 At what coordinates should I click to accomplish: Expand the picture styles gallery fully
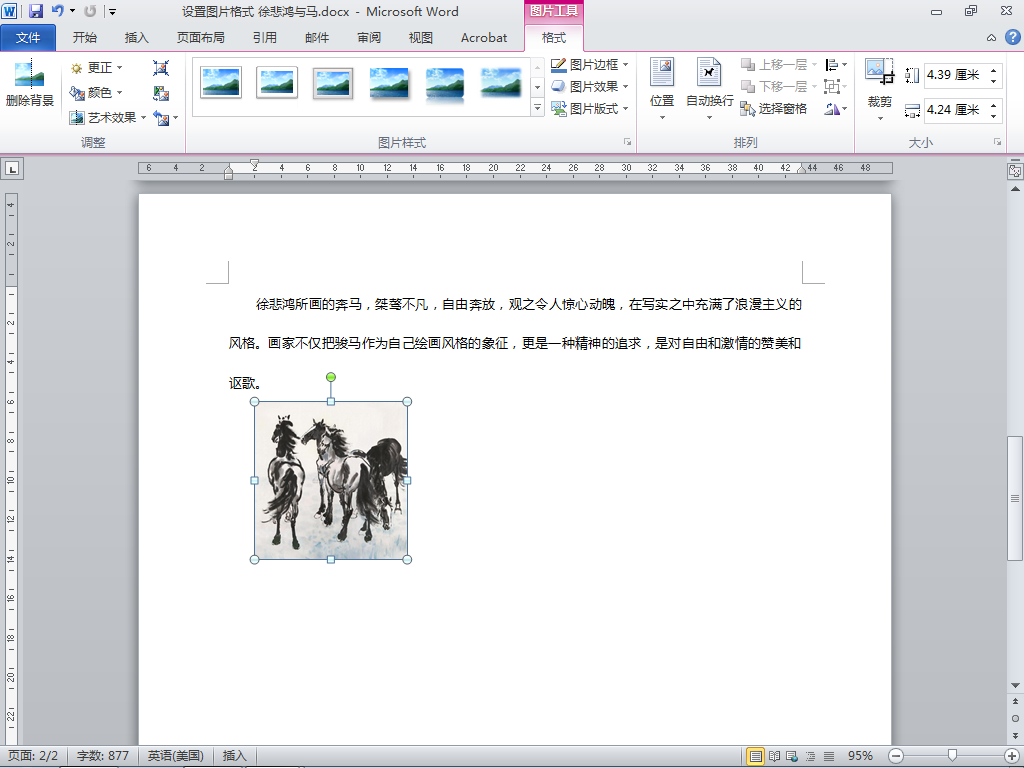(537, 108)
